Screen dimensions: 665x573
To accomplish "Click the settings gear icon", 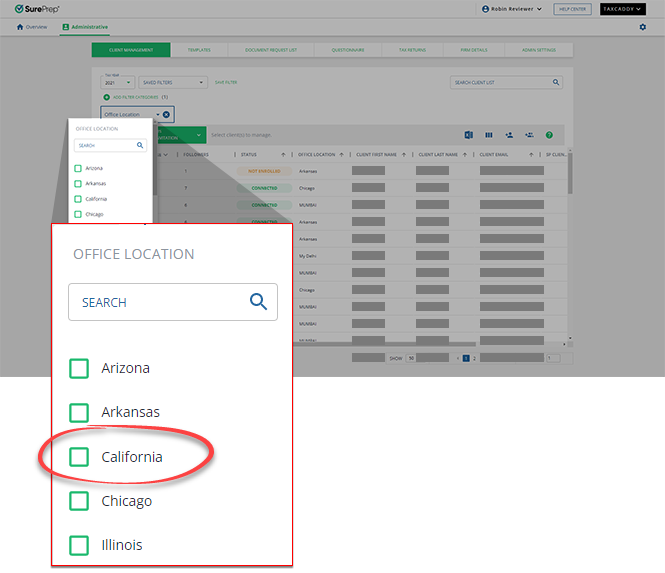I will [x=642, y=27].
